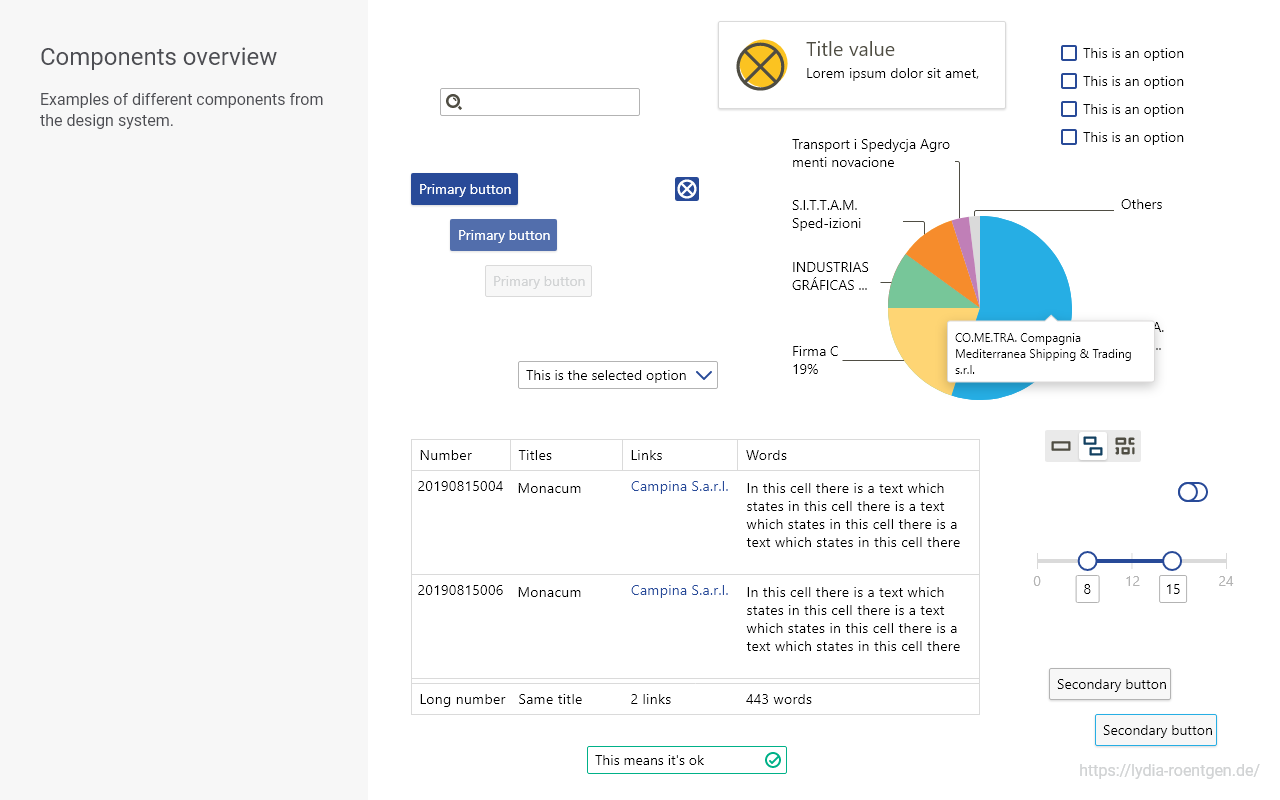The height and width of the screenshot is (800, 1280).
Task: Click the greyed-out Primary button
Action: (538, 281)
